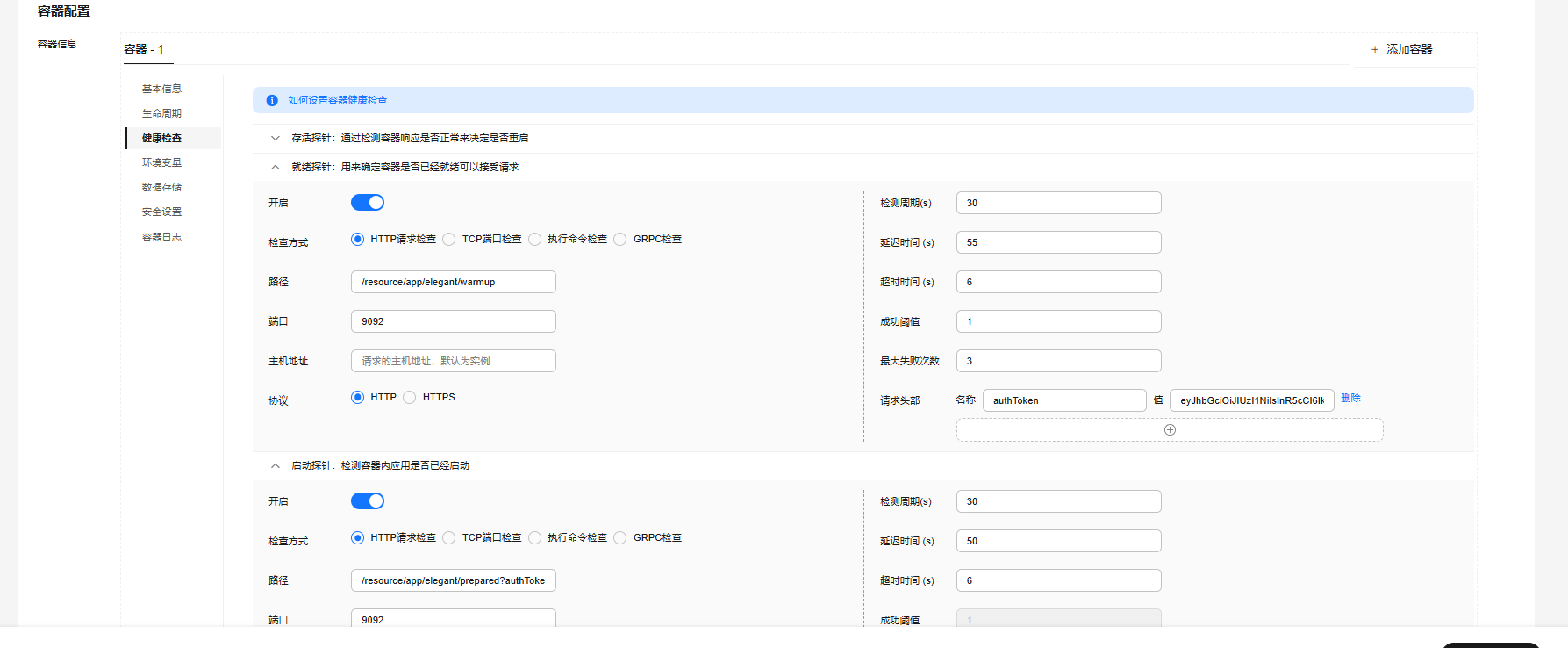Click the 容器配置 page heading
The width and height of the screenshot is (1568, 648).
pos(64,11)
